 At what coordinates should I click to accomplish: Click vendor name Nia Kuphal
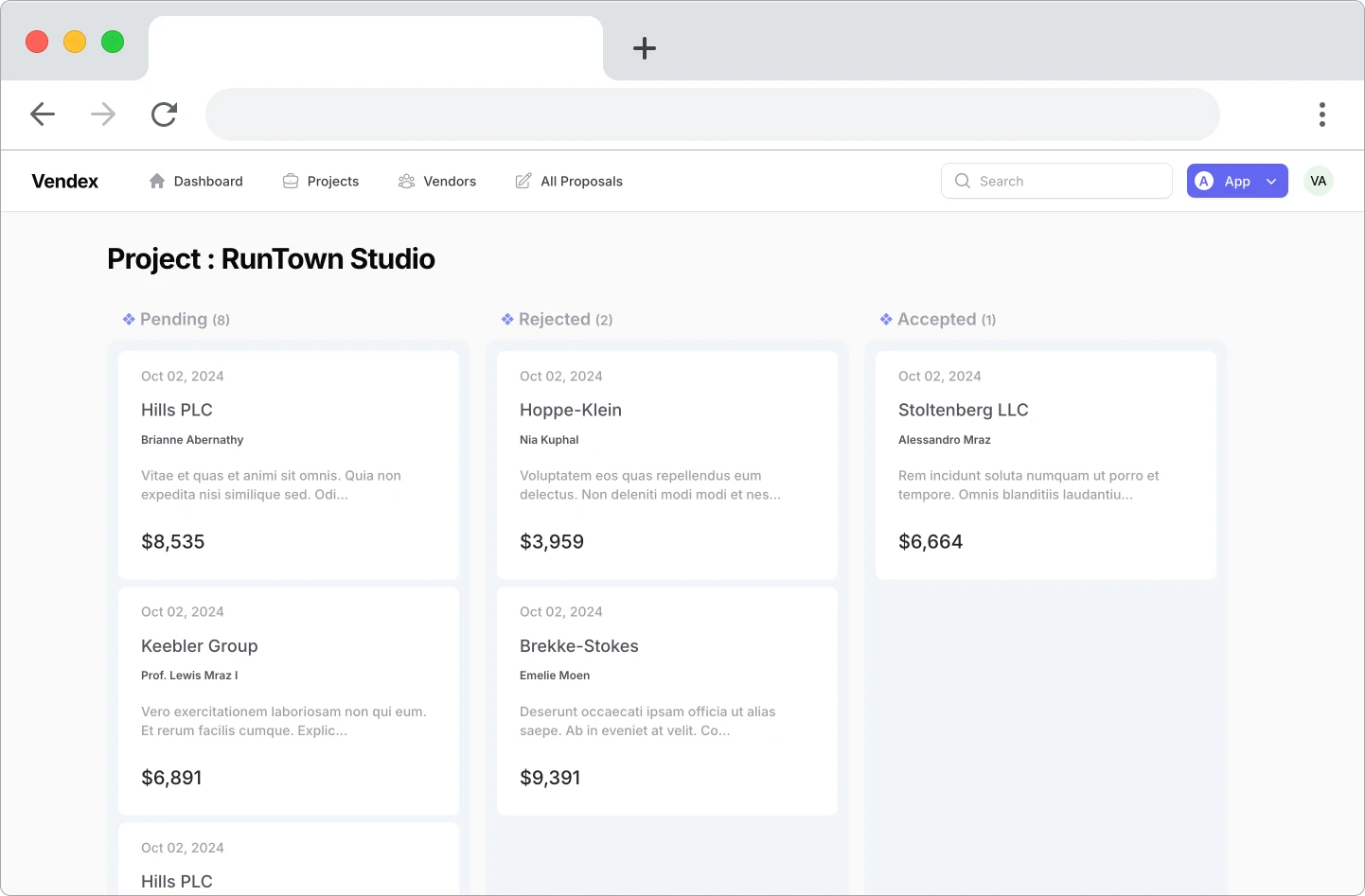tap(549, 440)
